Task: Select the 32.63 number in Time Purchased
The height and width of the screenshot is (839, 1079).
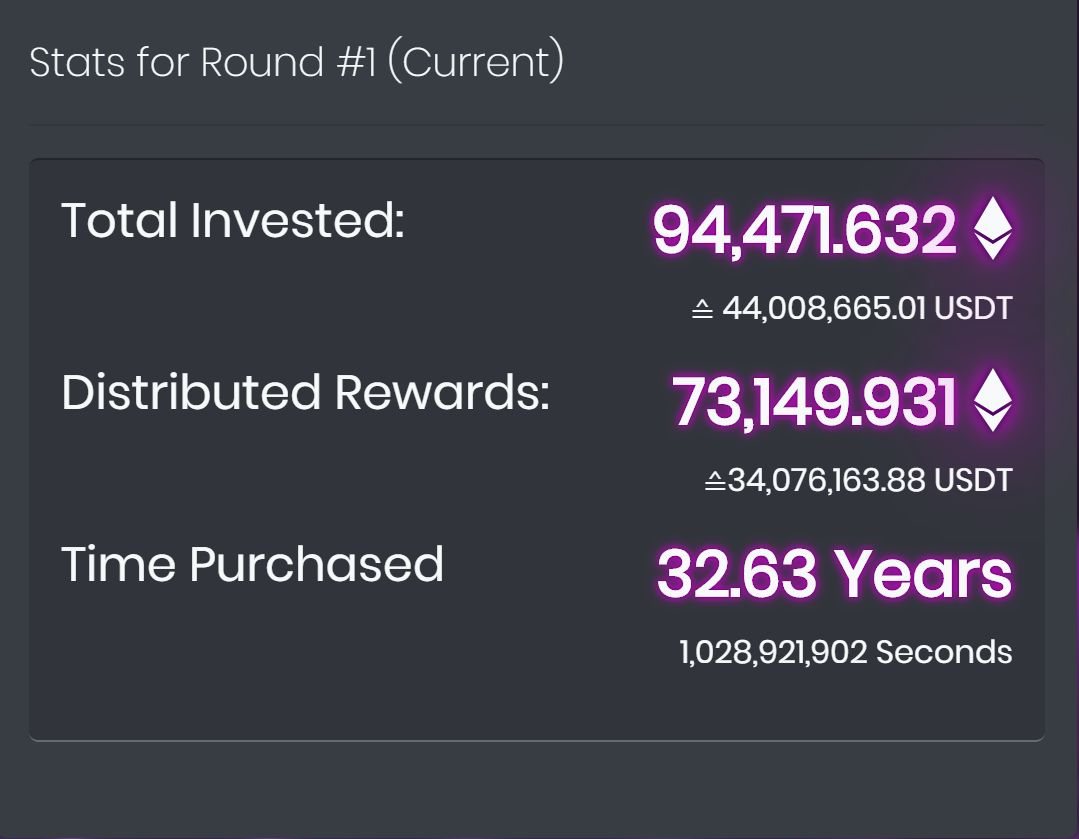Action: pos(737,574)
